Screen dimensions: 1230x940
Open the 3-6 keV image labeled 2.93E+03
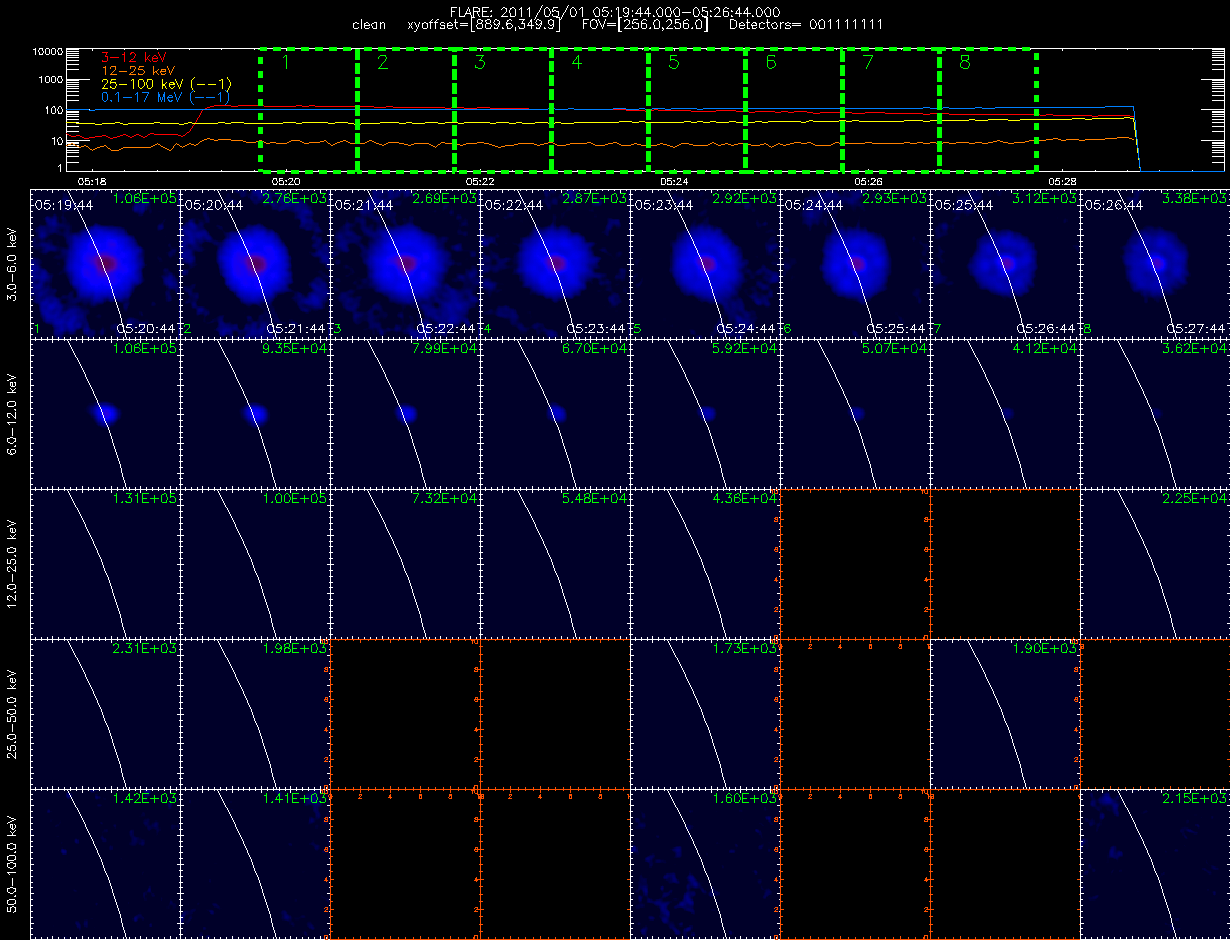click(855, 263)
